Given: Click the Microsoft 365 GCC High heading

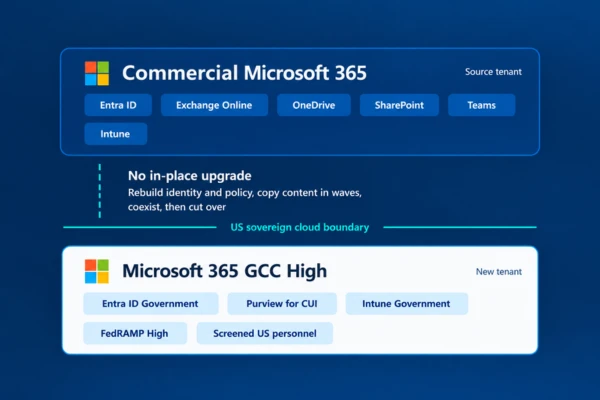Looking at the screenshot, I should coord(225,271).
